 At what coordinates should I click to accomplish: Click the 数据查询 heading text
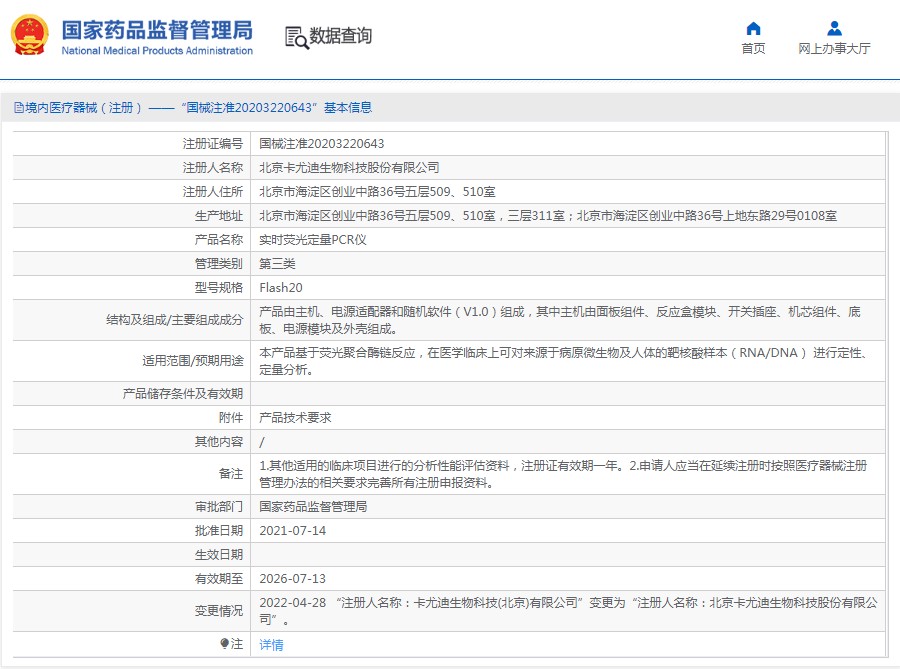tap(340, 37)
